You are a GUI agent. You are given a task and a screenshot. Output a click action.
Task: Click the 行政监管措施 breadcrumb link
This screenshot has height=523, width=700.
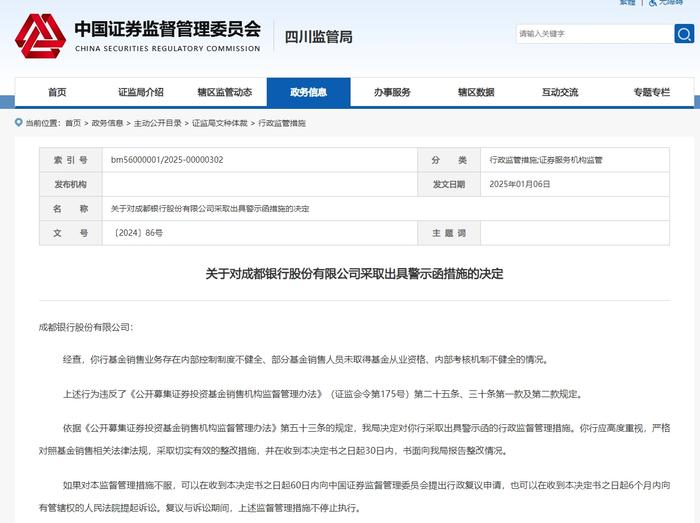click(x=282, y=123)
